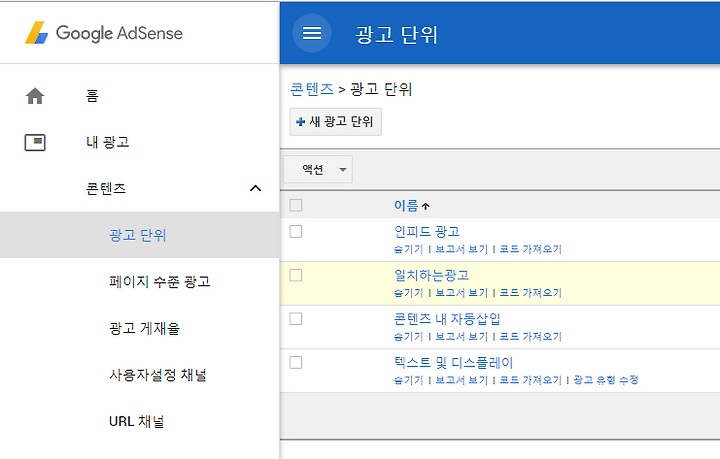Toggle the select-all checkbox in header
Viewport: 720px width, 459px height.
click(296, 205)
